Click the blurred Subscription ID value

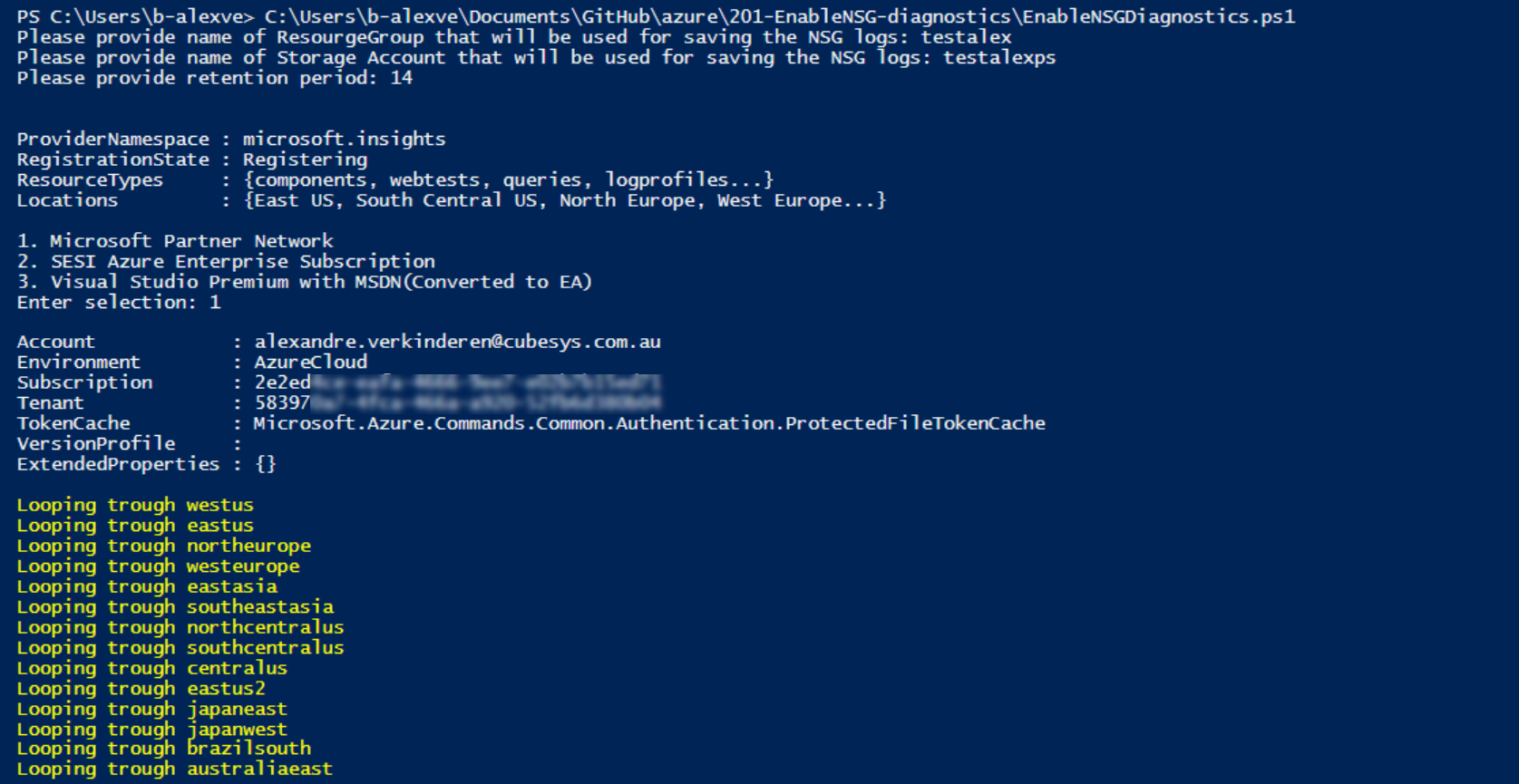coord(457,382)
